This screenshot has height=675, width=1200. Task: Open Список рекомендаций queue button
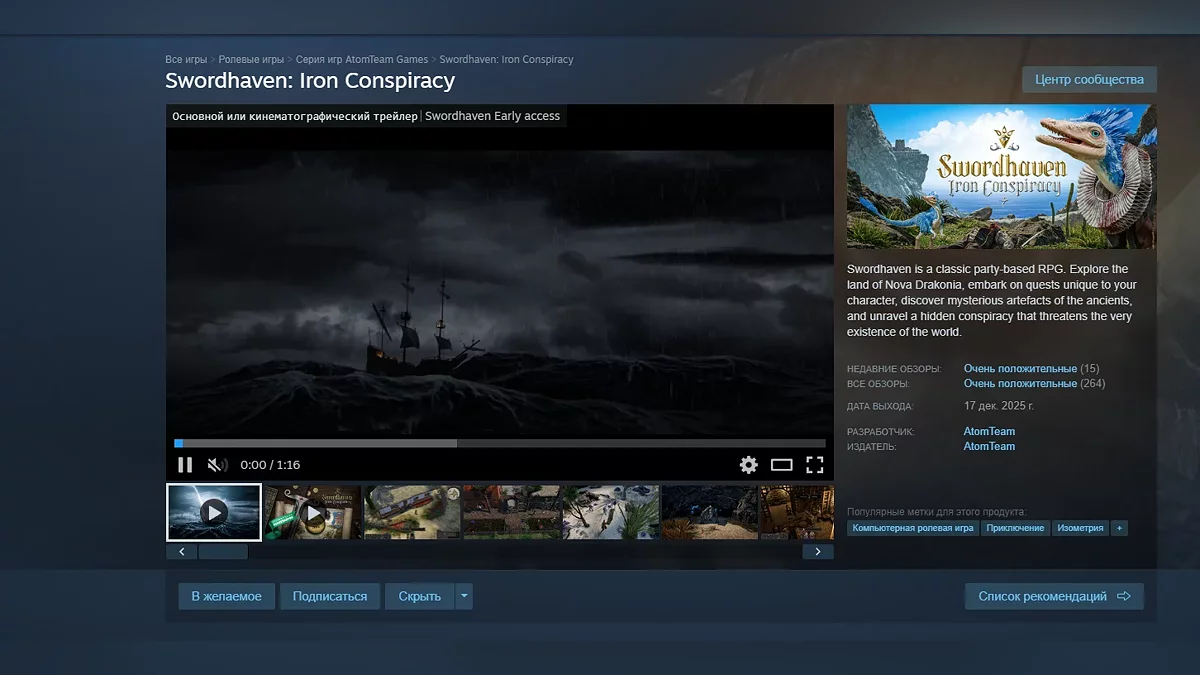1054,596
